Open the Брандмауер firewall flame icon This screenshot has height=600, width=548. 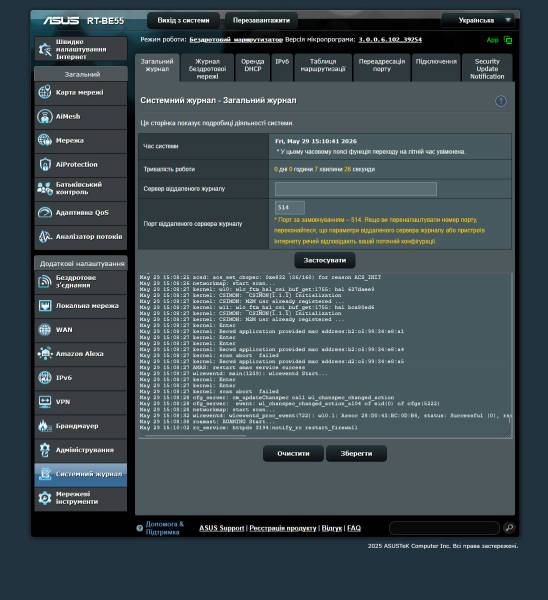coord(45,426)
